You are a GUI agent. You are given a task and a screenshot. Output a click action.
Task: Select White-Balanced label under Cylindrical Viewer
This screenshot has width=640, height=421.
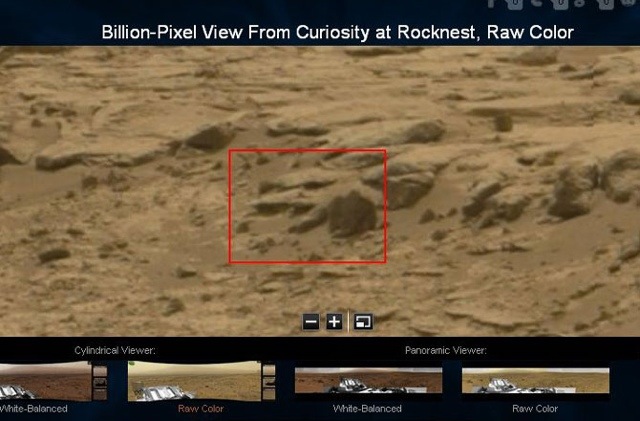tap(33, 409)
